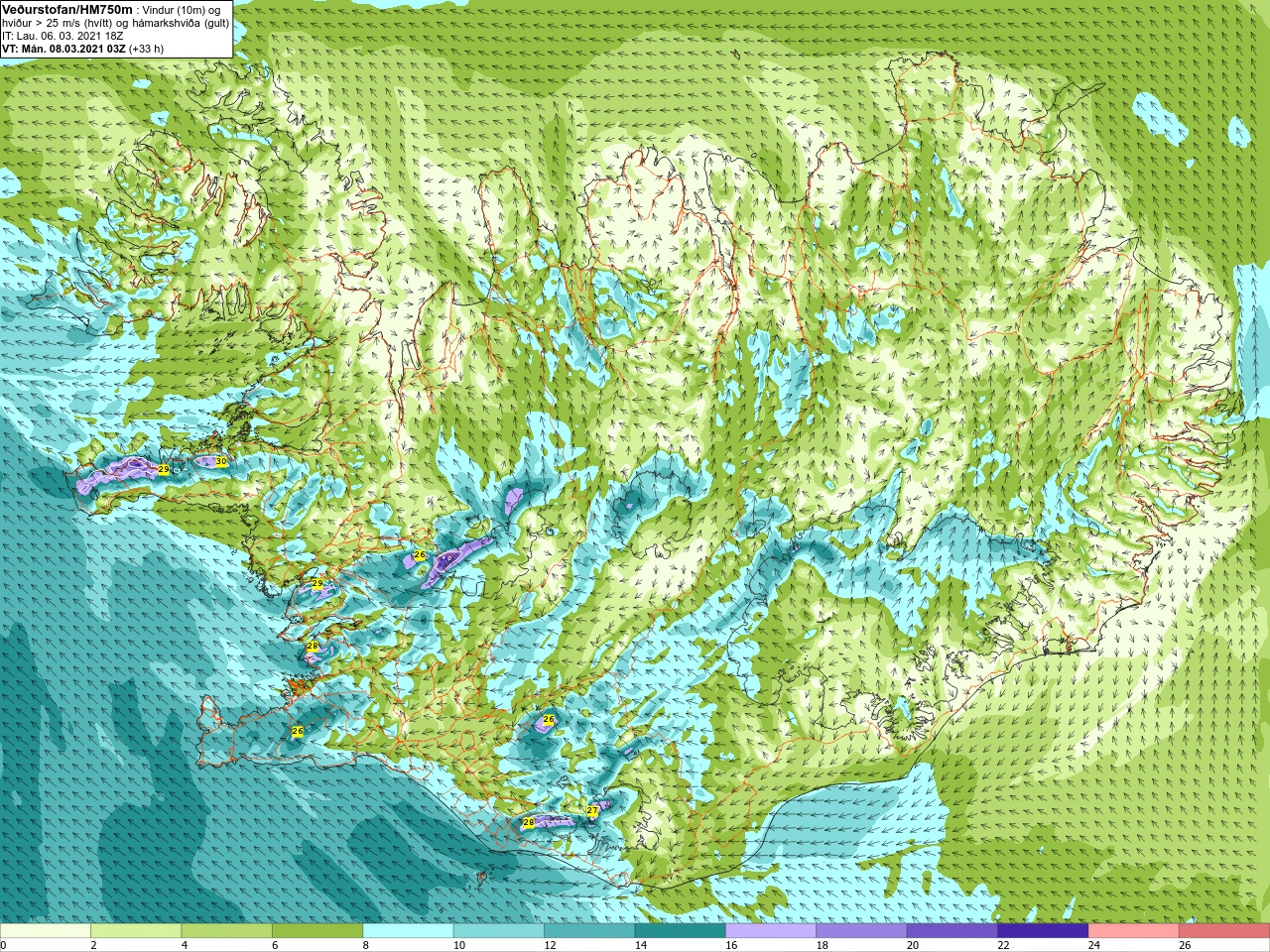The width and height of the screenshot is (1270, 952).
Task: Click the yellow gust label 30
Action: point(221,462)
